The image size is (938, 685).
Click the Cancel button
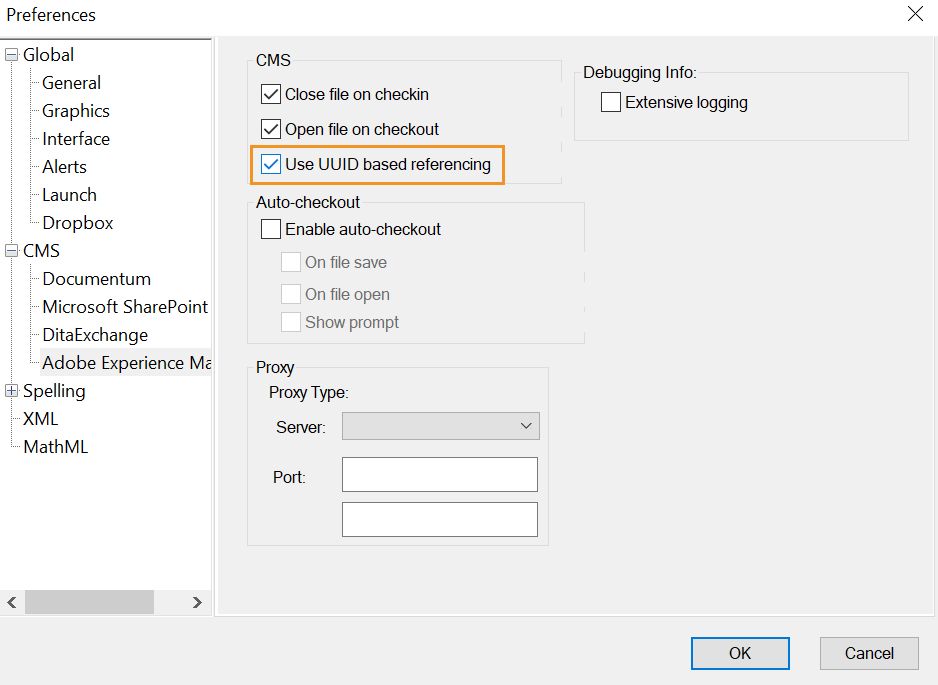pyautogui.click(x=868, y=653)
